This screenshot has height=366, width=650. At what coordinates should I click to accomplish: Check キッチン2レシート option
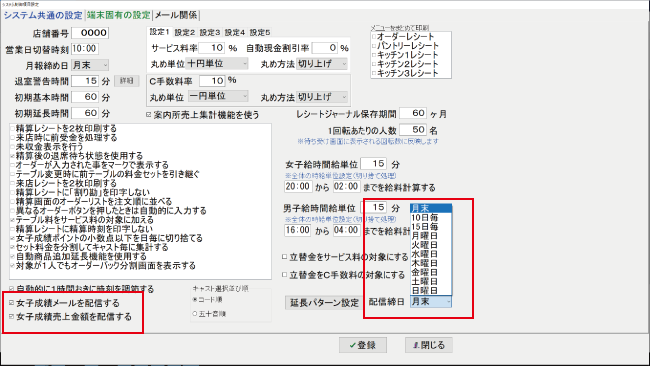(374, 64)
